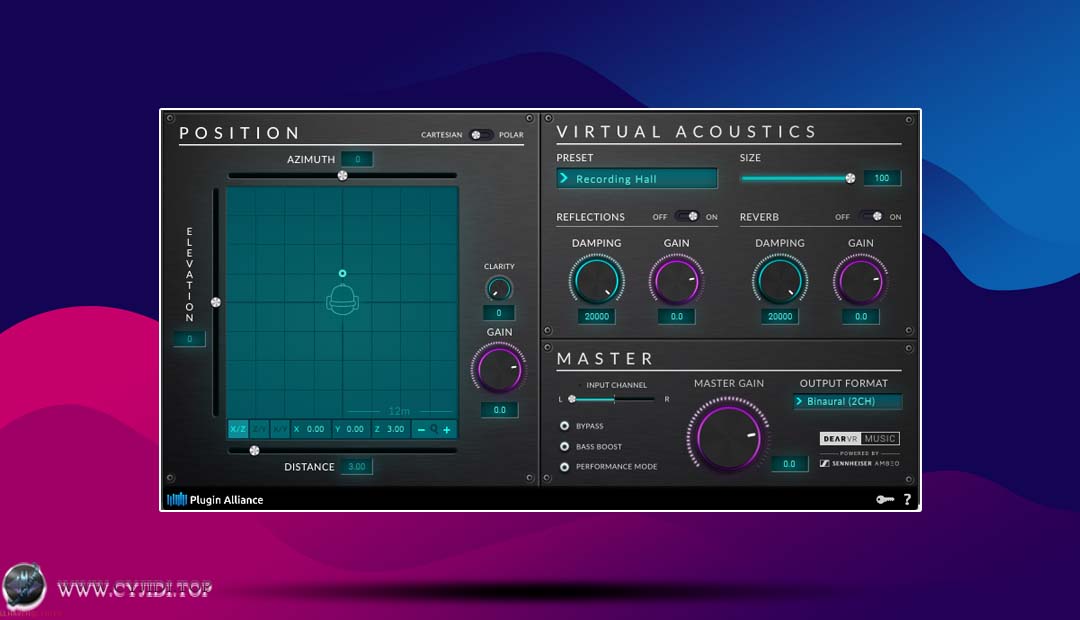Switch grid to X/Z view
1080x620 pixels.
pyautogui.click(x=238, y=429)
